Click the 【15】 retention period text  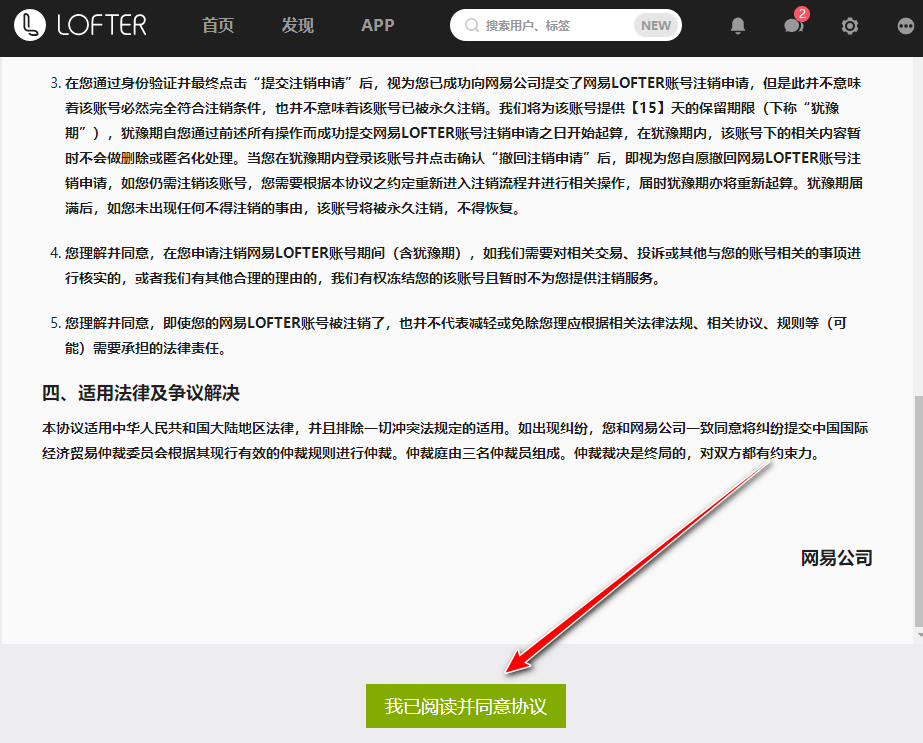pyautogui.click(x=648, y=108)
